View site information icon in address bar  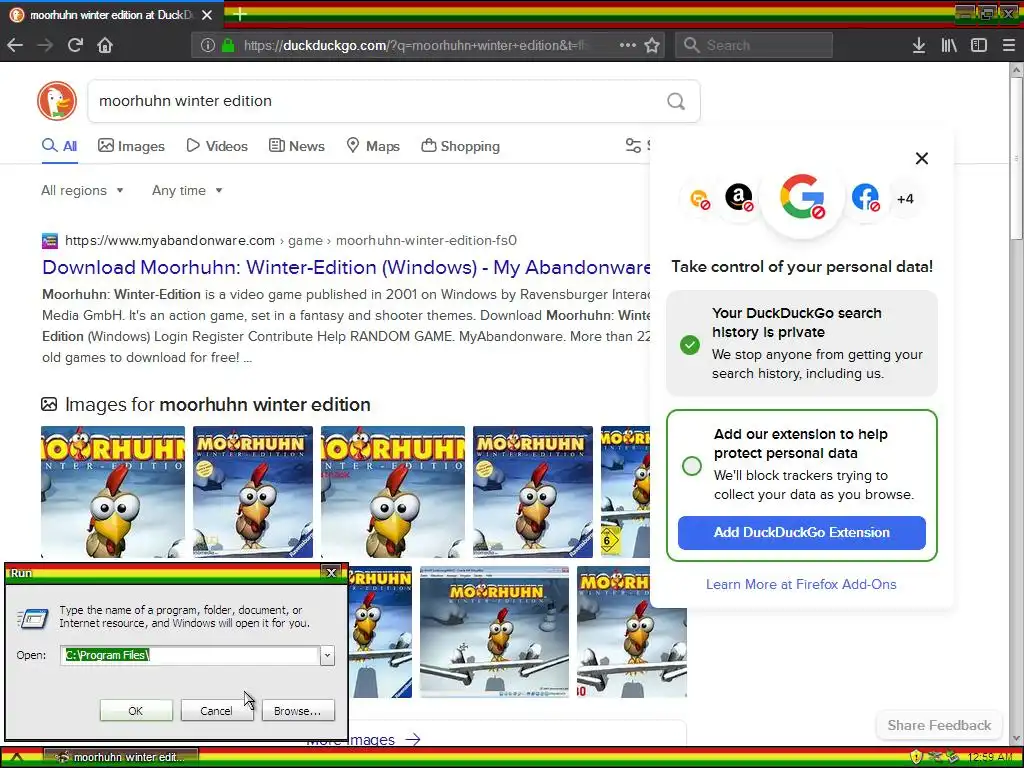click(208, 45)
